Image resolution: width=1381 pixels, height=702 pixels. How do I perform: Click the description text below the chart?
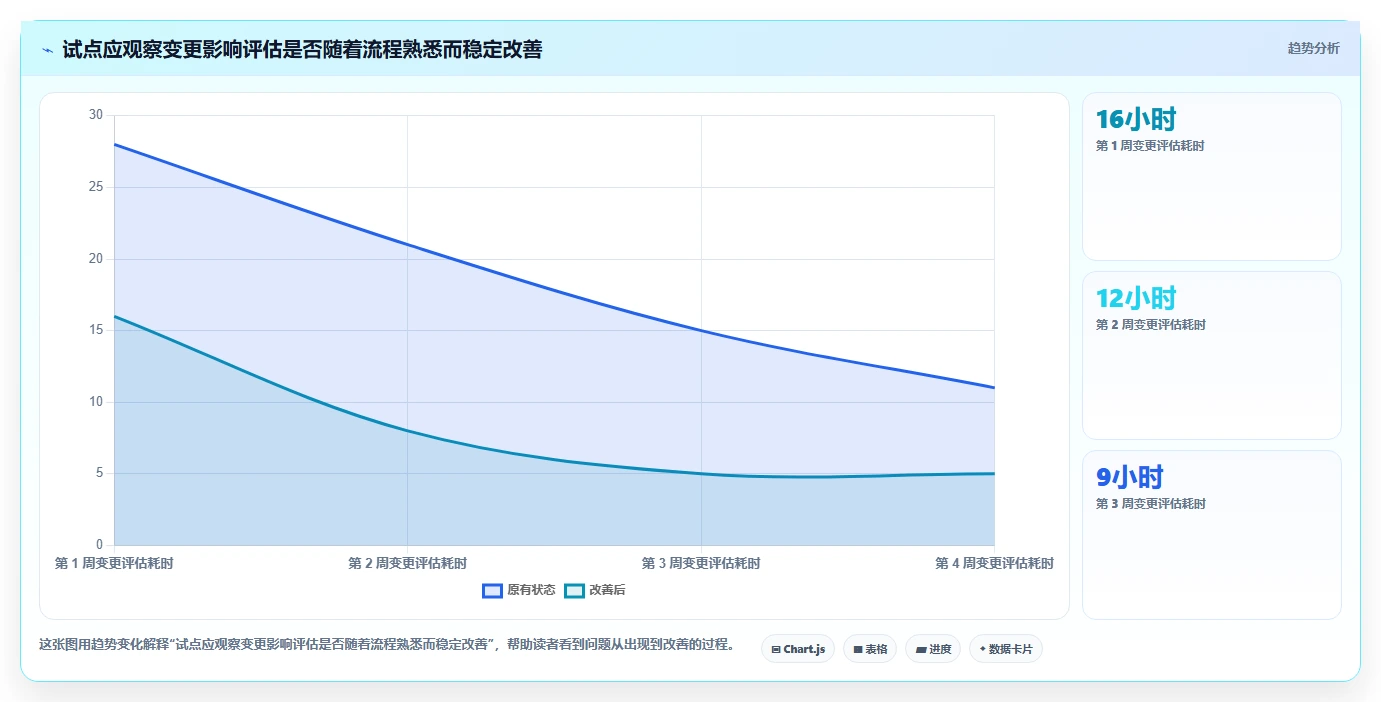(387, 645)
